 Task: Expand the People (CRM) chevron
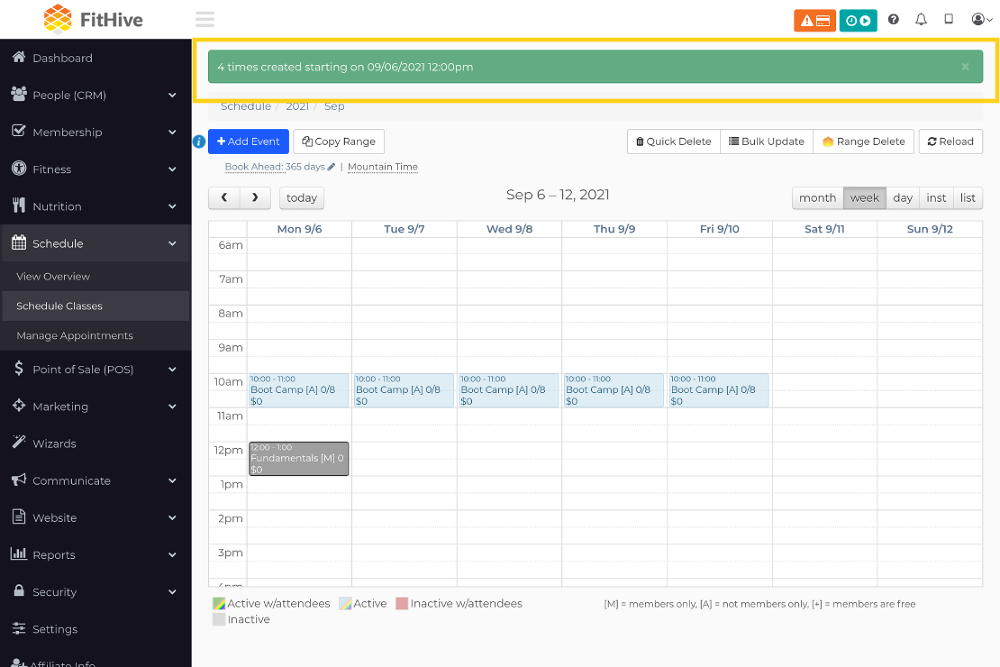click(x=172, y=95)
